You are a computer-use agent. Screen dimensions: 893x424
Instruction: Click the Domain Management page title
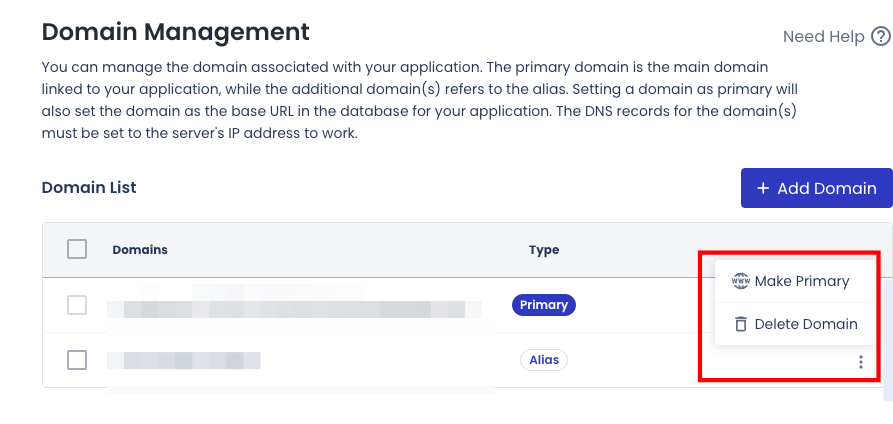click(x=175, y=32)
